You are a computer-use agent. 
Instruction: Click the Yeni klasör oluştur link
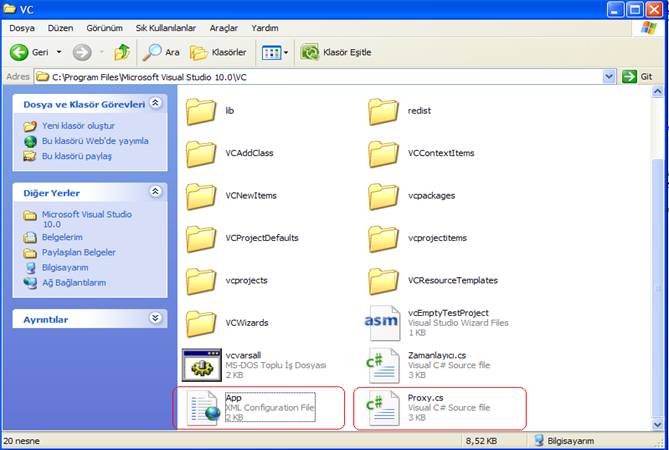click(76, 126)
